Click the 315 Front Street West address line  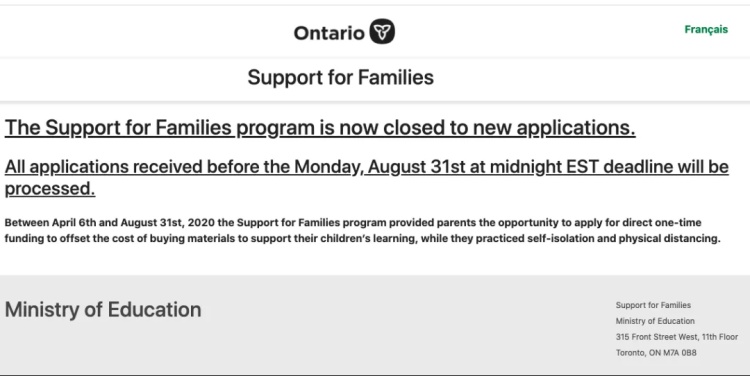tap(677, 337)
